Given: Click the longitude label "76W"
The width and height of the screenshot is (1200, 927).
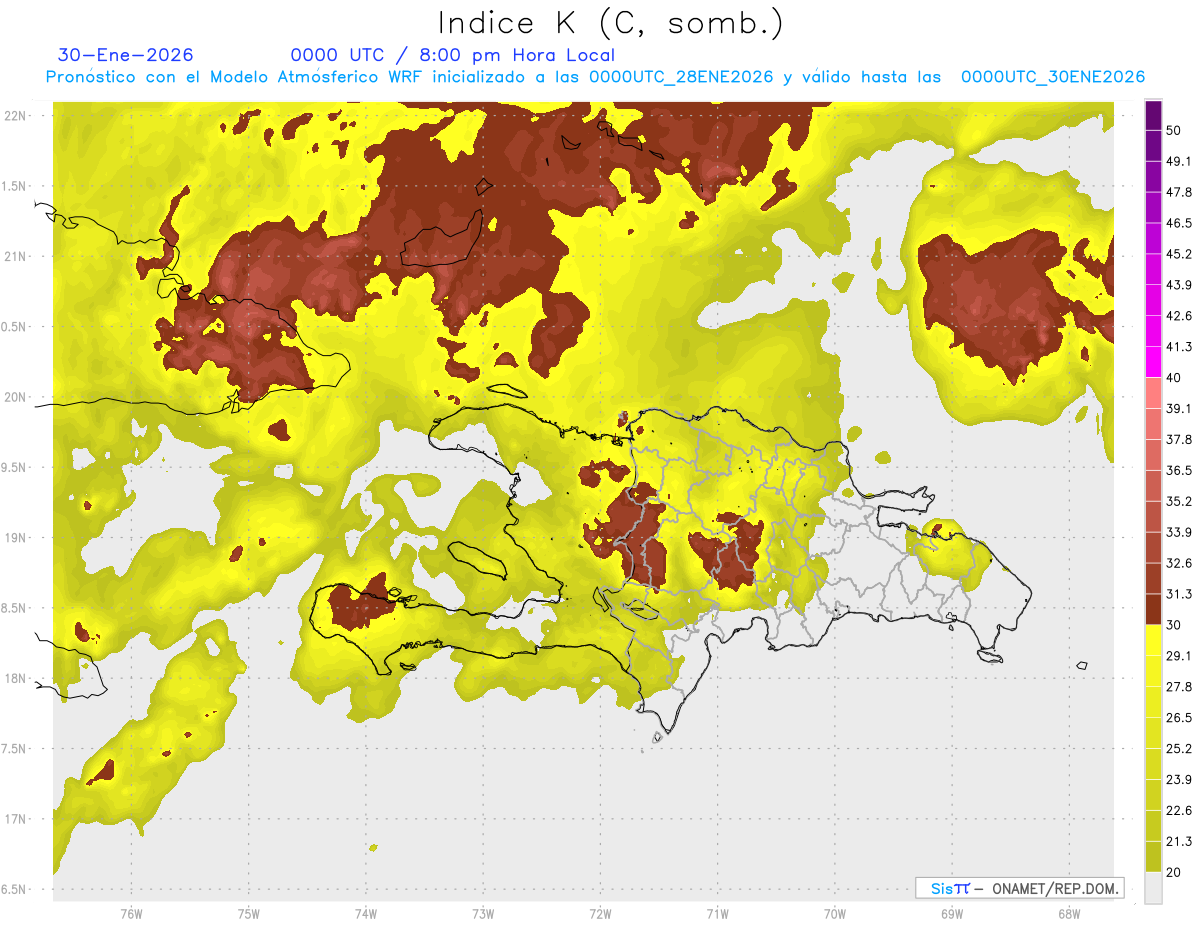Looking at the screenshot, I should tap(131, 915).
